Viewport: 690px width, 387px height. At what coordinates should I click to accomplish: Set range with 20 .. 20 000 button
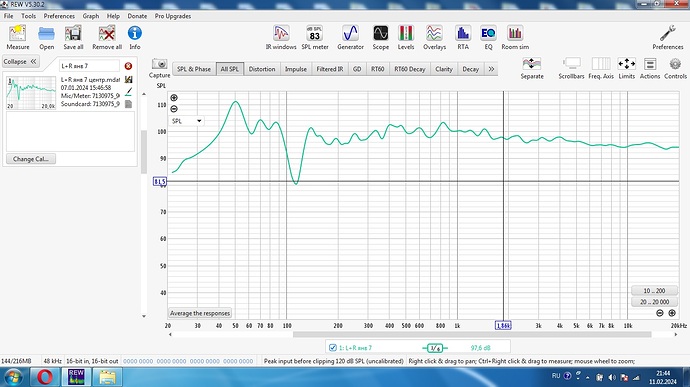pyautogui.click(x=654, y=302)
